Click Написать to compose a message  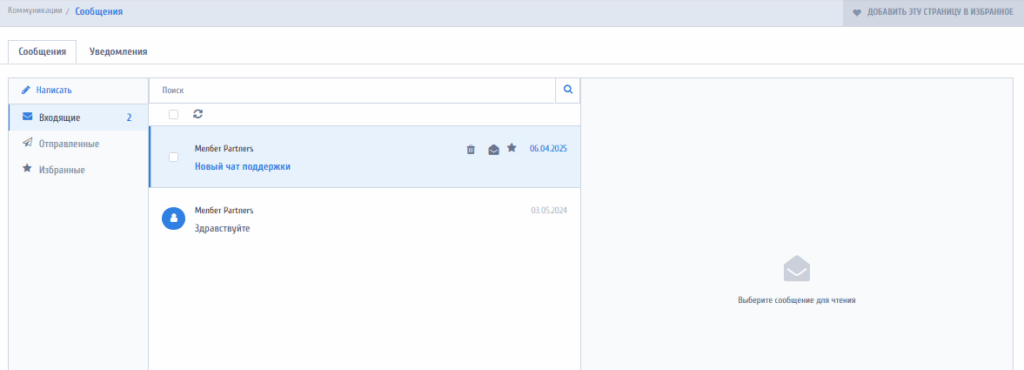coord(54,90)
